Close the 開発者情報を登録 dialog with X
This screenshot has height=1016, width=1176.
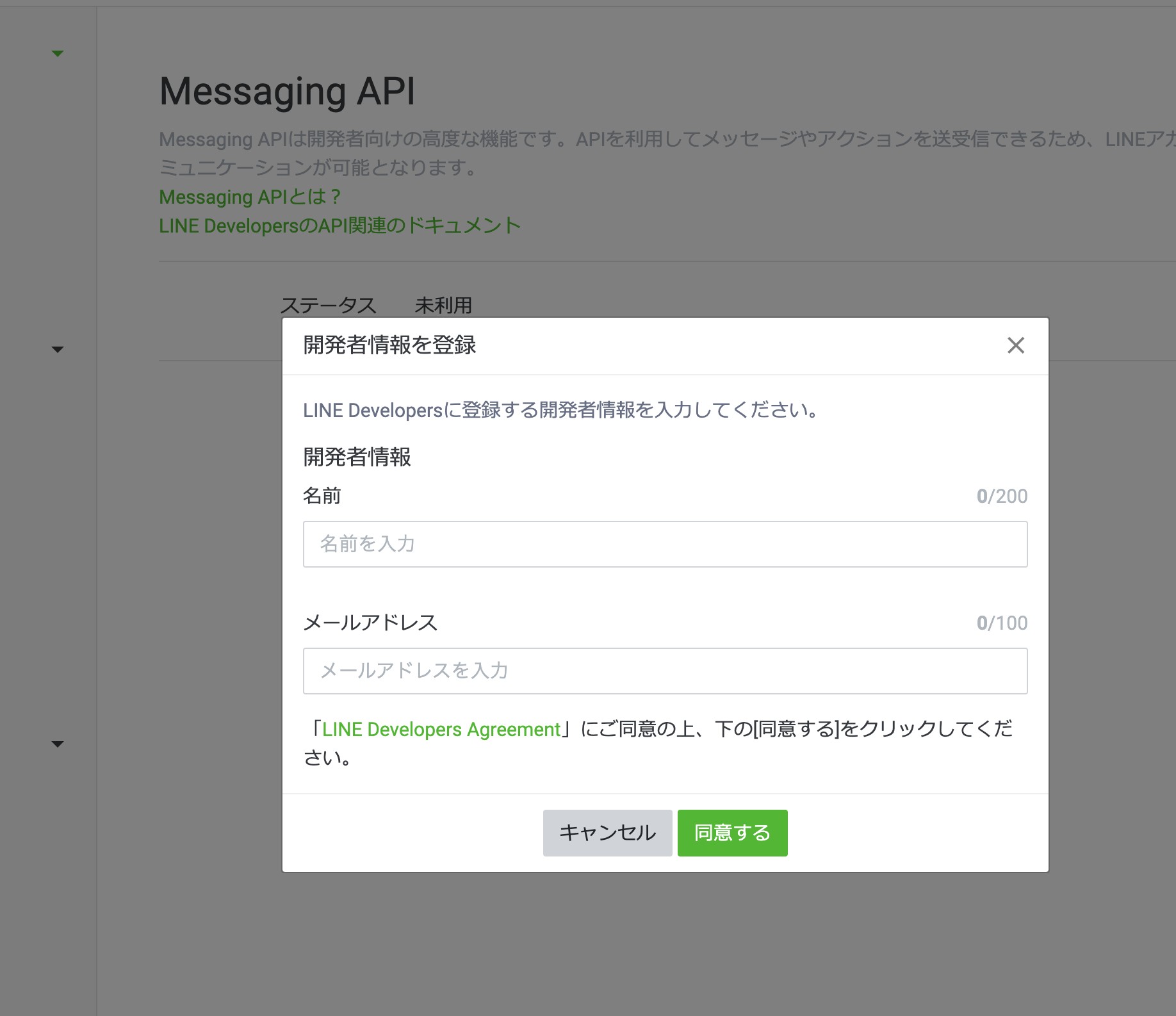[x=1016, y=345]
